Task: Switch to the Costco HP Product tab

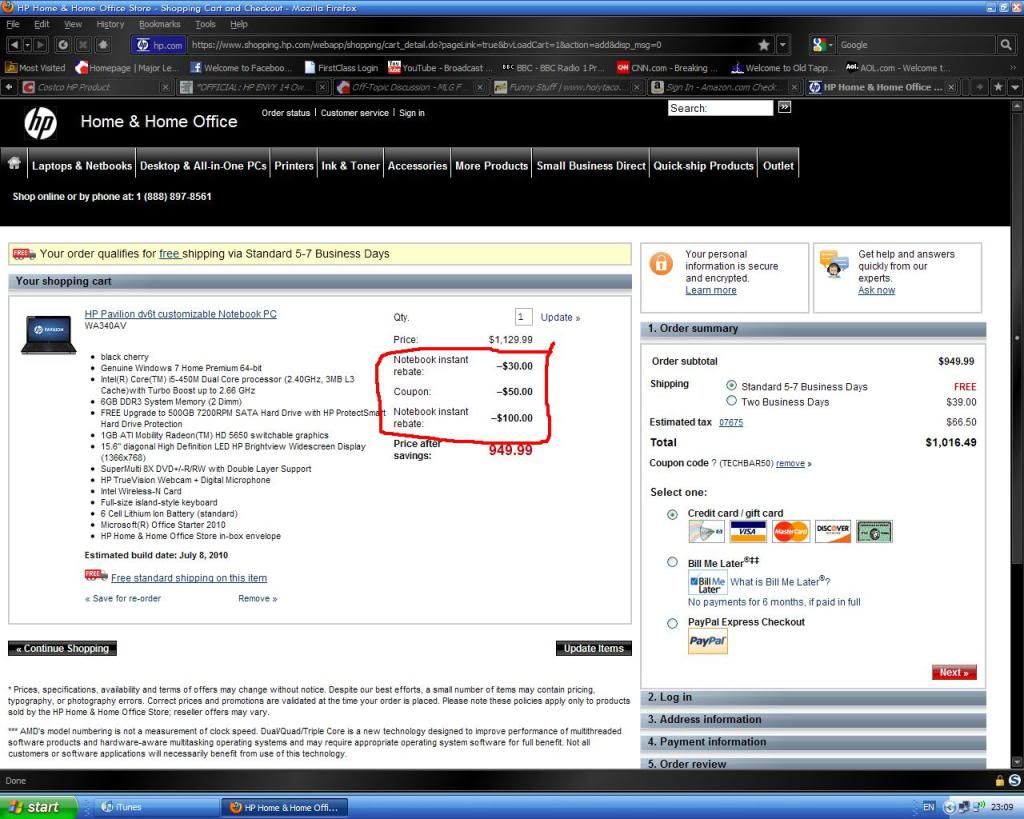Action: coord(97,87)
